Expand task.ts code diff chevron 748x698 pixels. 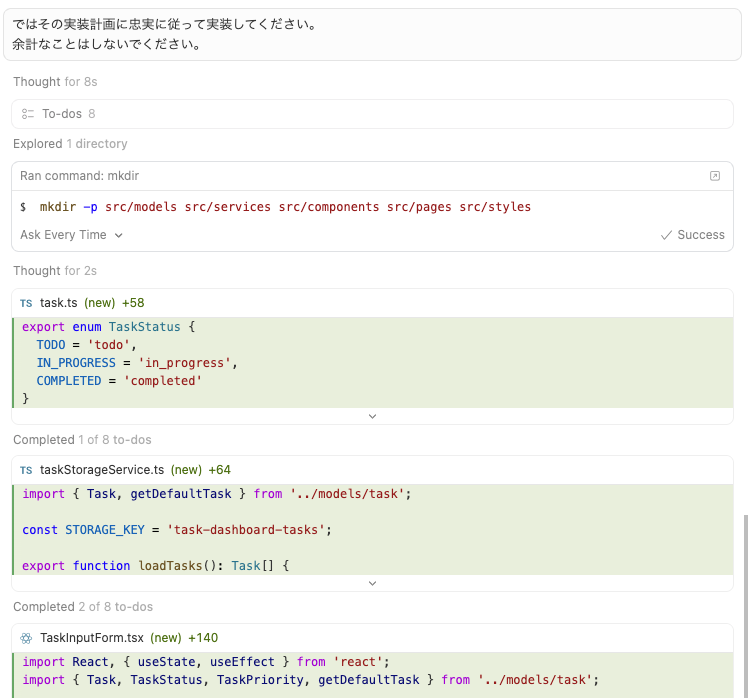(373, 417)
